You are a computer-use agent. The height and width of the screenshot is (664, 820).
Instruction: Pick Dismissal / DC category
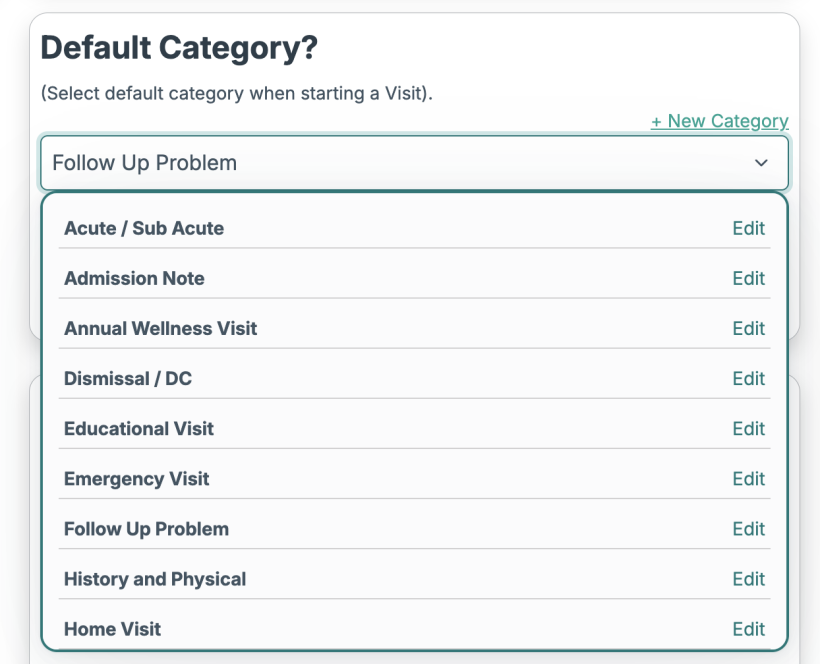point(128,378)
